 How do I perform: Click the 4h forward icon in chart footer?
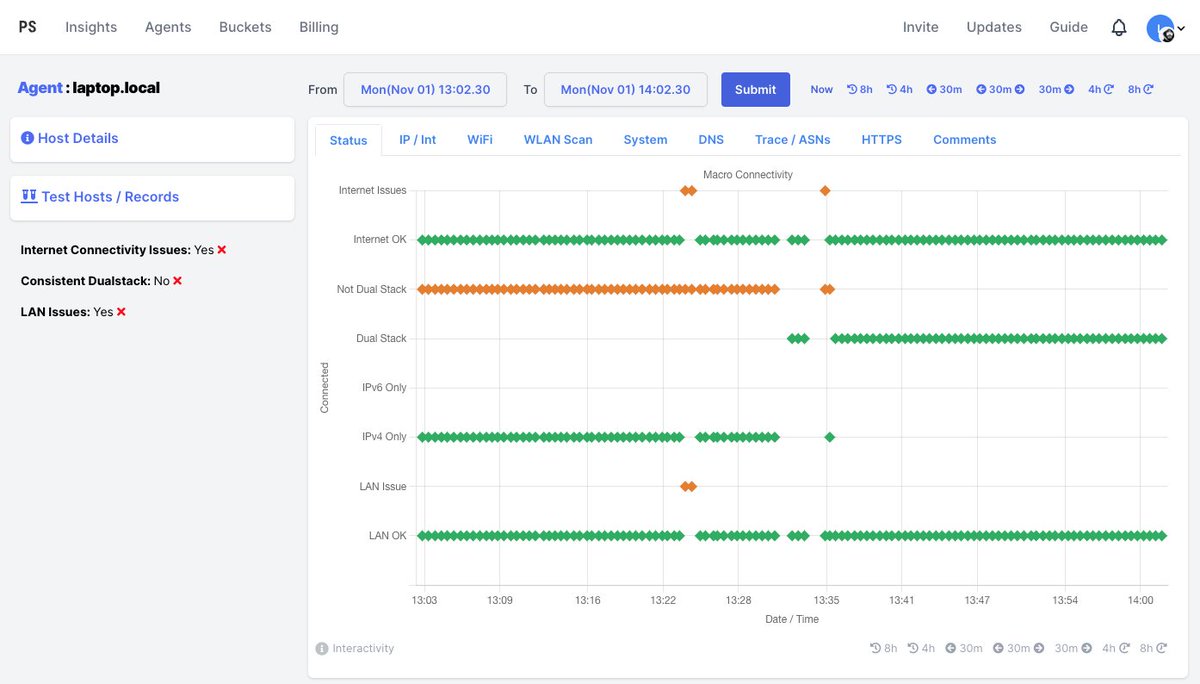click(1122, 648)
